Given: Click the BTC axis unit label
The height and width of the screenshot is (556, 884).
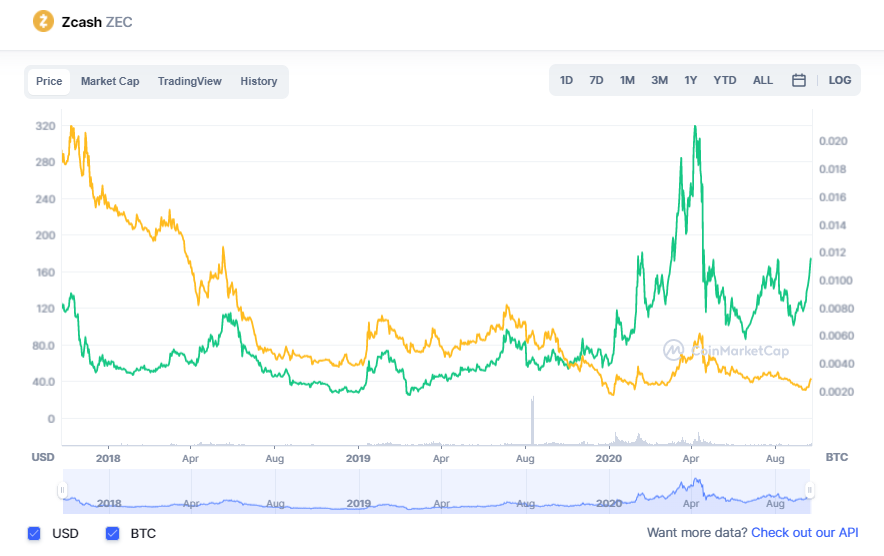Looking at the screenshot, I should pyautogui.click(x=837, y=457).
